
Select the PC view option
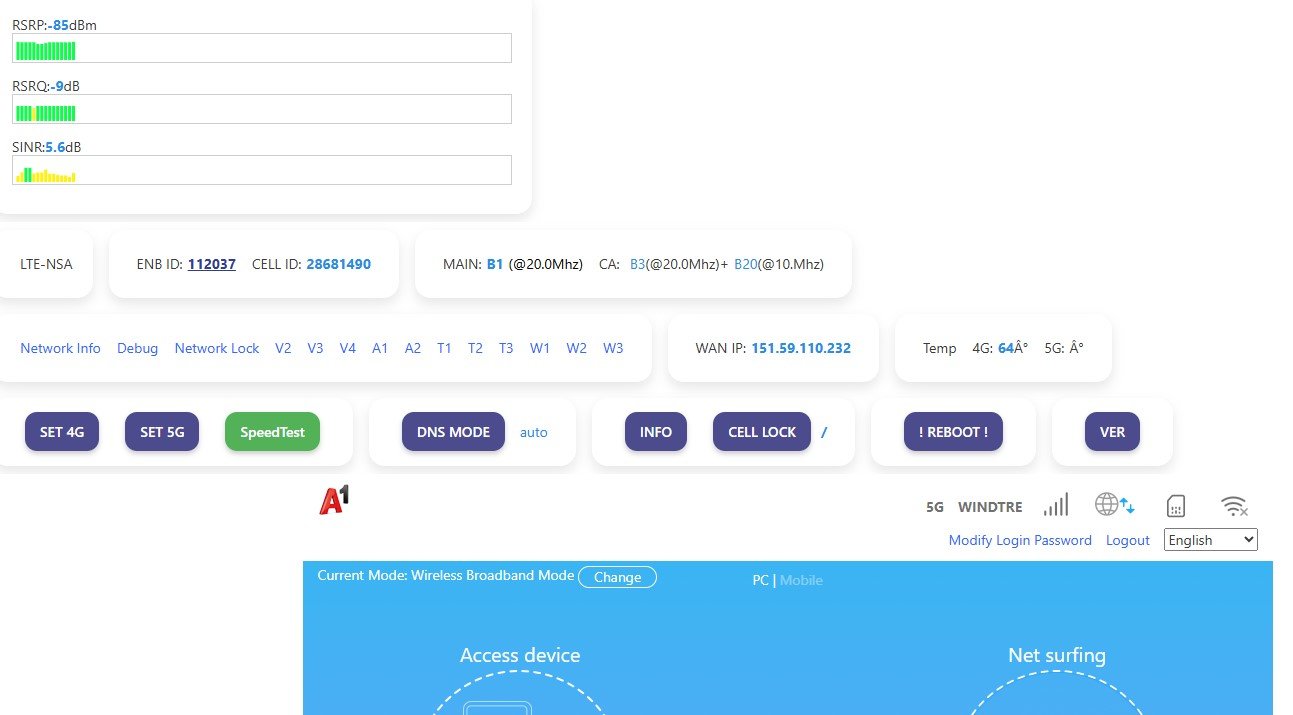coord(760,580)
